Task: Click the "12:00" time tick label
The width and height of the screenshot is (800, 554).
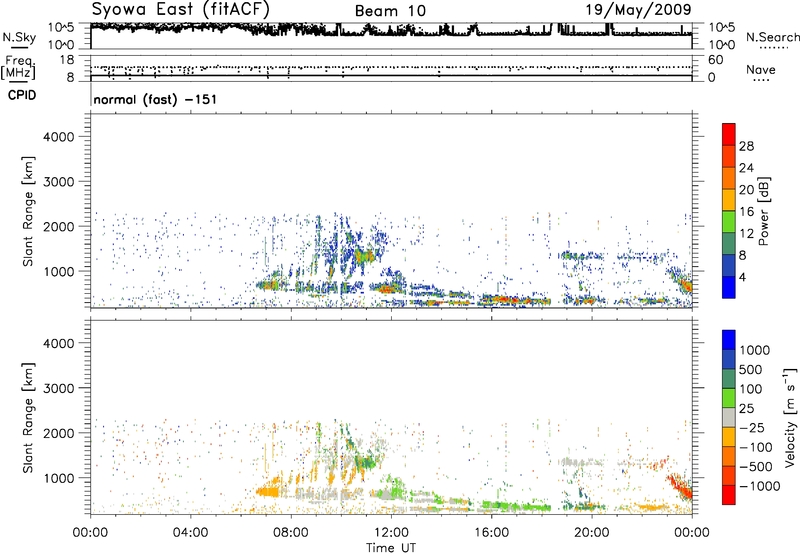Action: click(x=391, y=533)
